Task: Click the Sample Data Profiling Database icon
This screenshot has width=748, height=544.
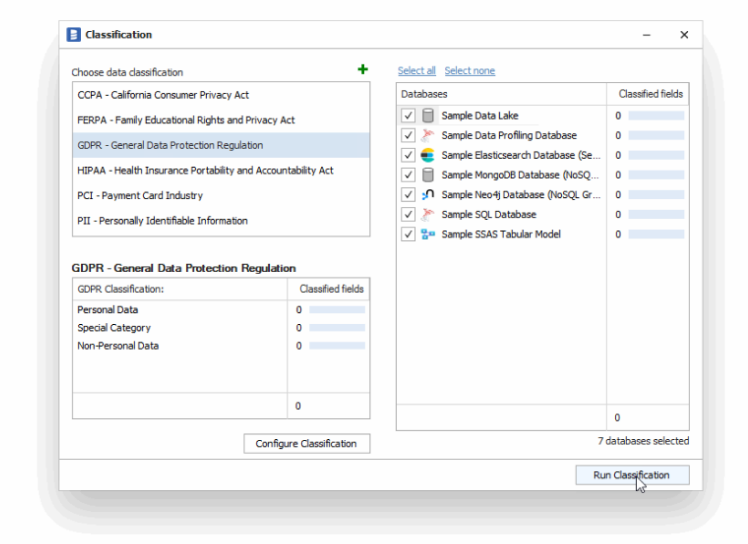Action: pyautogui.click(x=428, y=136)
